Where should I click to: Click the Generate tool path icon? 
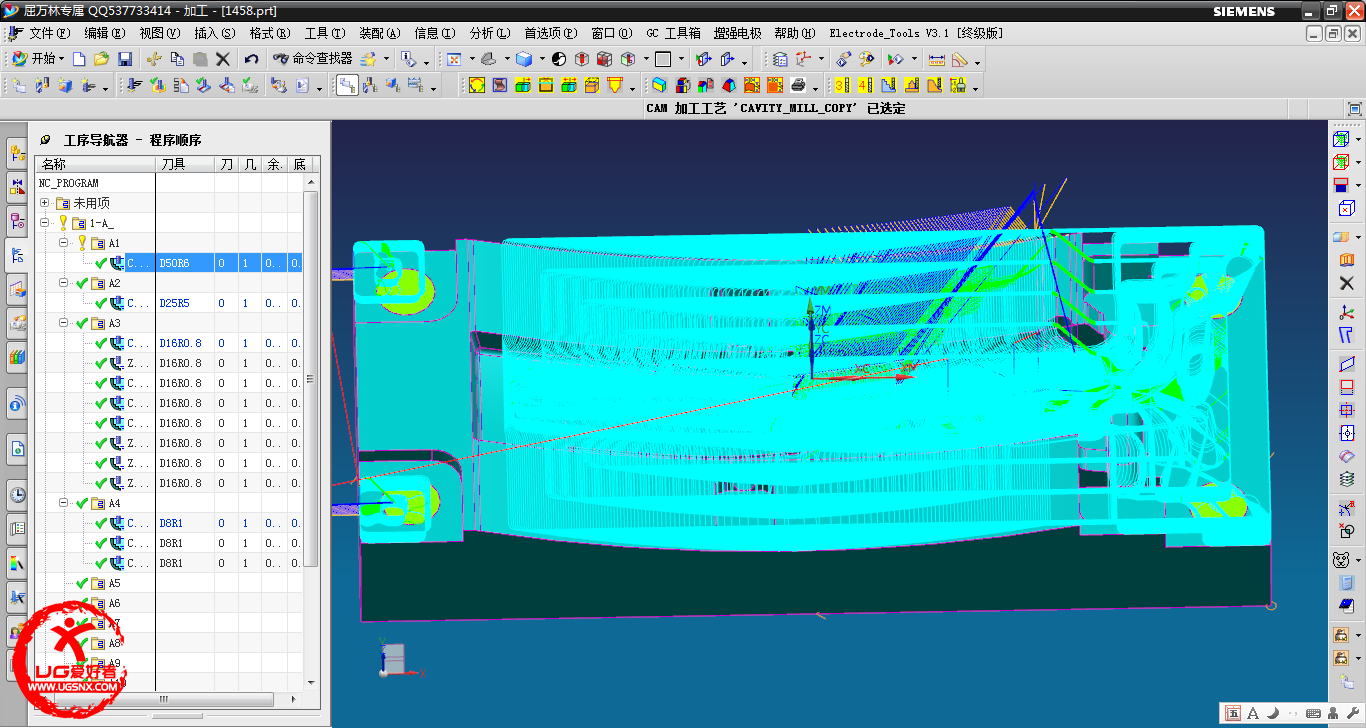pyautogui.click(x=133, y=86)
